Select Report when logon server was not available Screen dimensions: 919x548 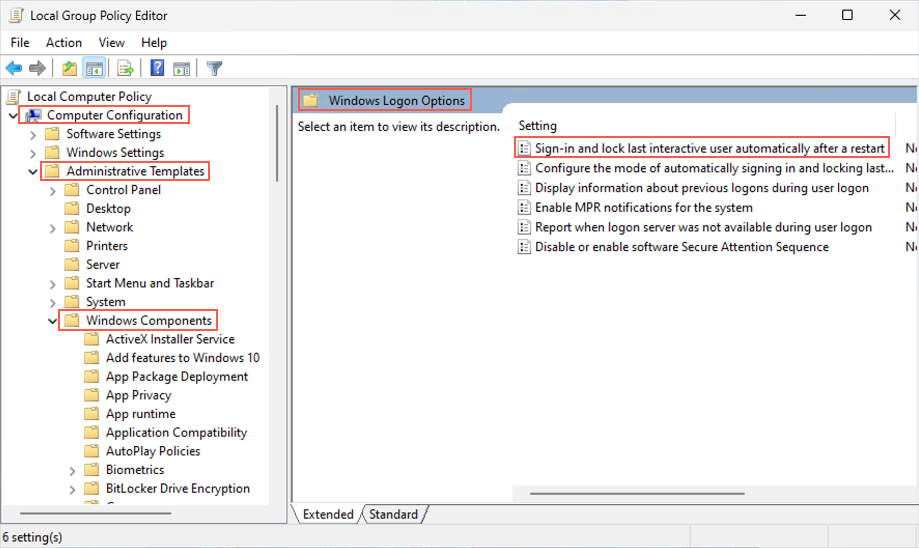[x=703, y=227]
